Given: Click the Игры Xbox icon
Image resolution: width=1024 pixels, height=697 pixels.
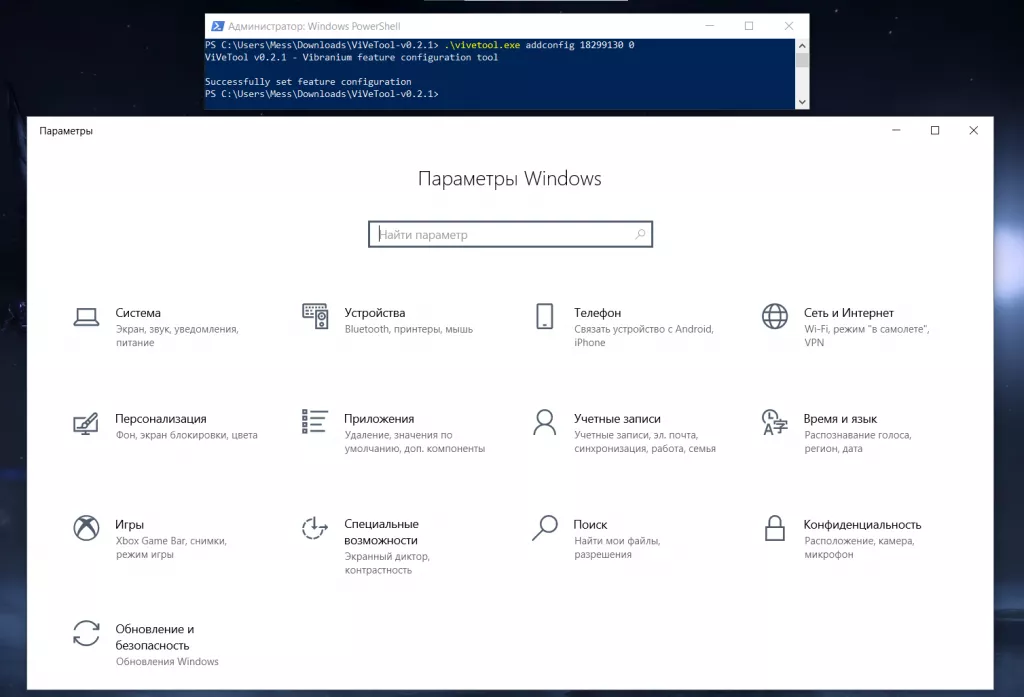Looking at the screenshot, I should (86, 528).
